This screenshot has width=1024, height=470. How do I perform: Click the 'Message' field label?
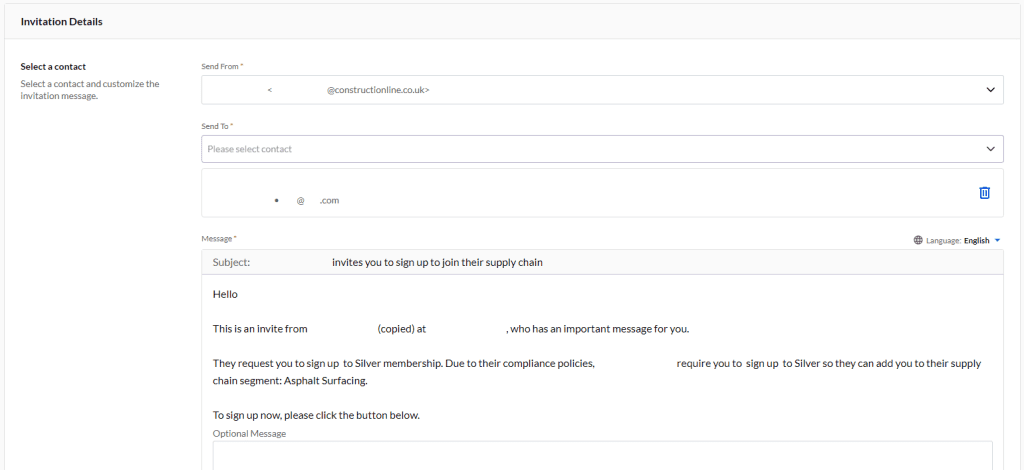(217, 238)
